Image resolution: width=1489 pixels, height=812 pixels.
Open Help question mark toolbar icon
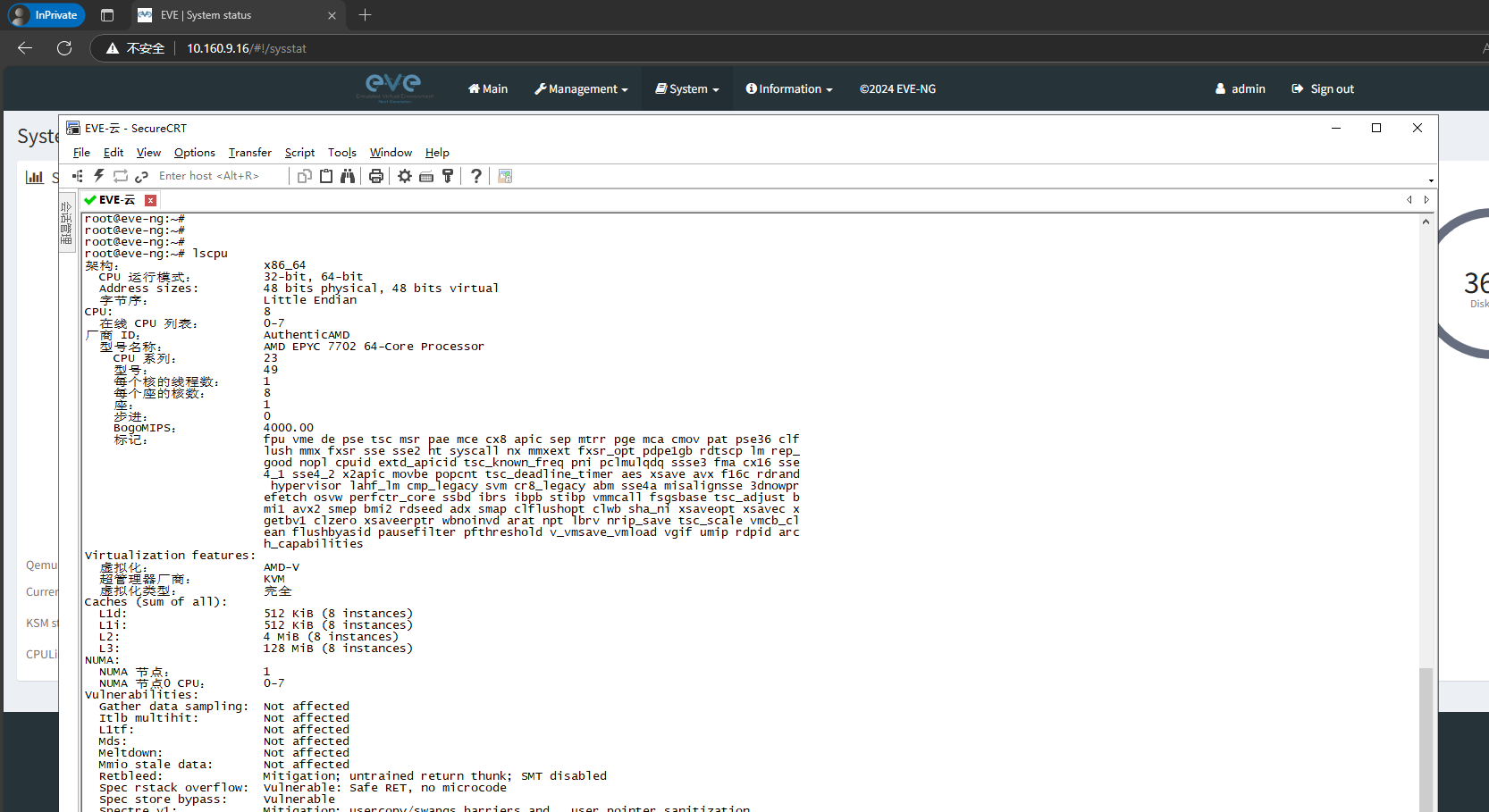click(x=476, y=176)
